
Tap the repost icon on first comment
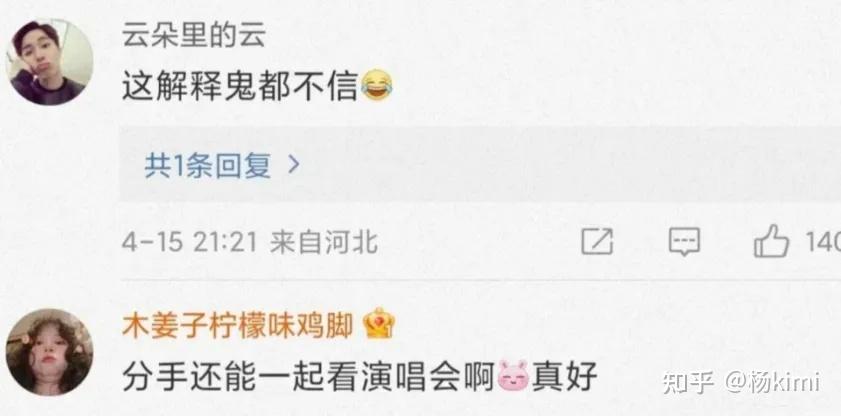597,242
